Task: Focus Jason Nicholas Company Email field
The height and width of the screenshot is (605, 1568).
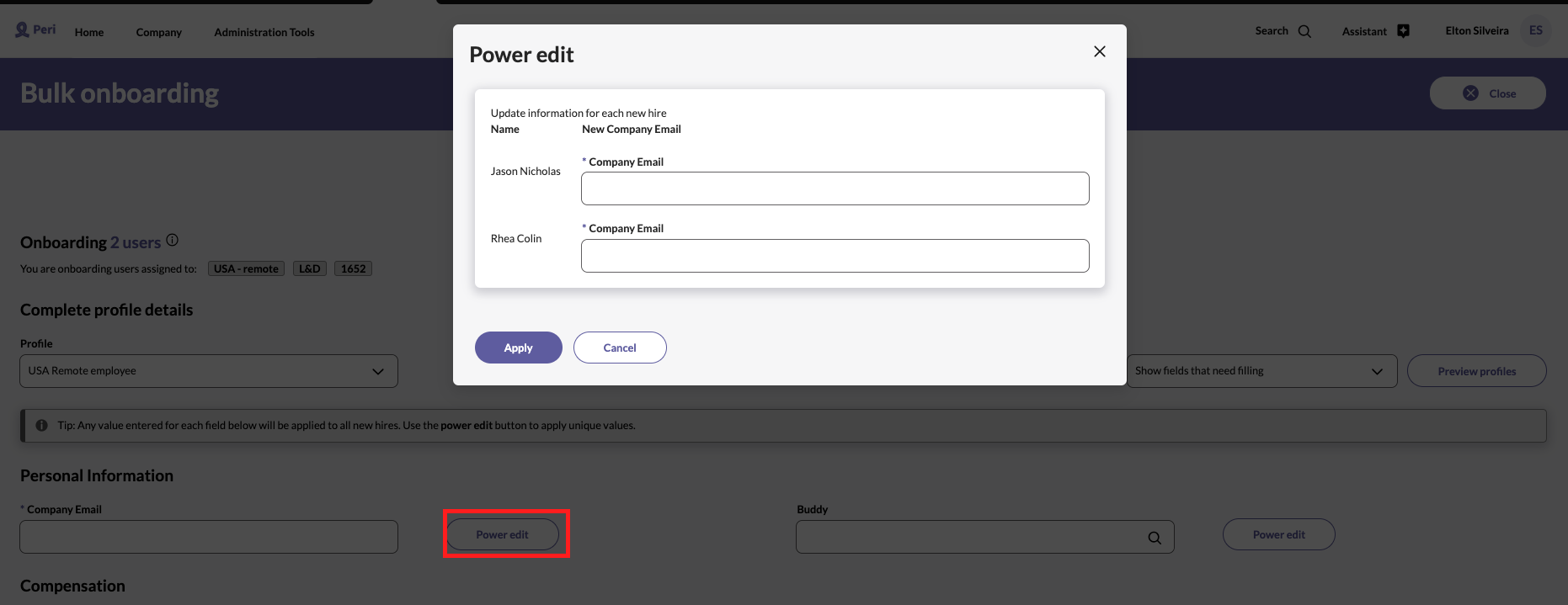Action: pos(835,188)
